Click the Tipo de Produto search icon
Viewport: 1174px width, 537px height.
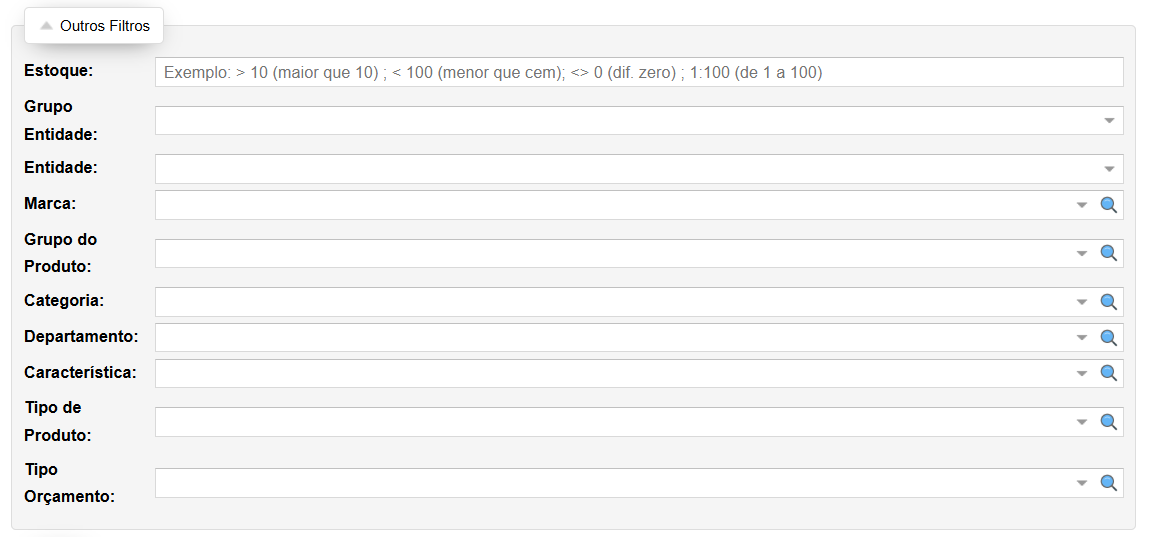pyautogui.click(x=1108, y=421)
